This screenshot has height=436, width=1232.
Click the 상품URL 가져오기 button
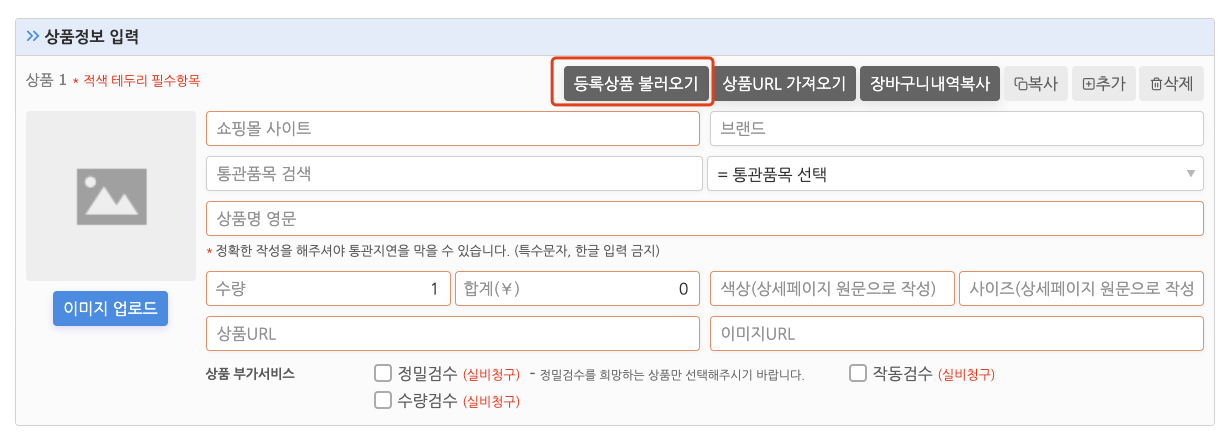point(784,83)
